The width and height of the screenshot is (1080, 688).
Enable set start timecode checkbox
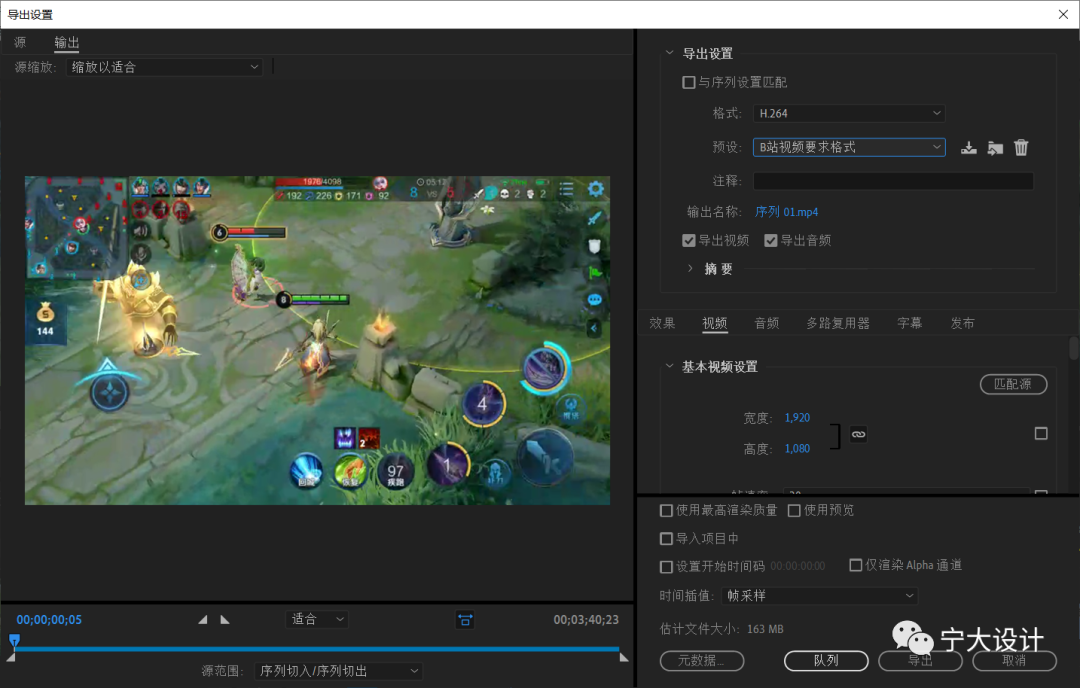coord(666,567)
